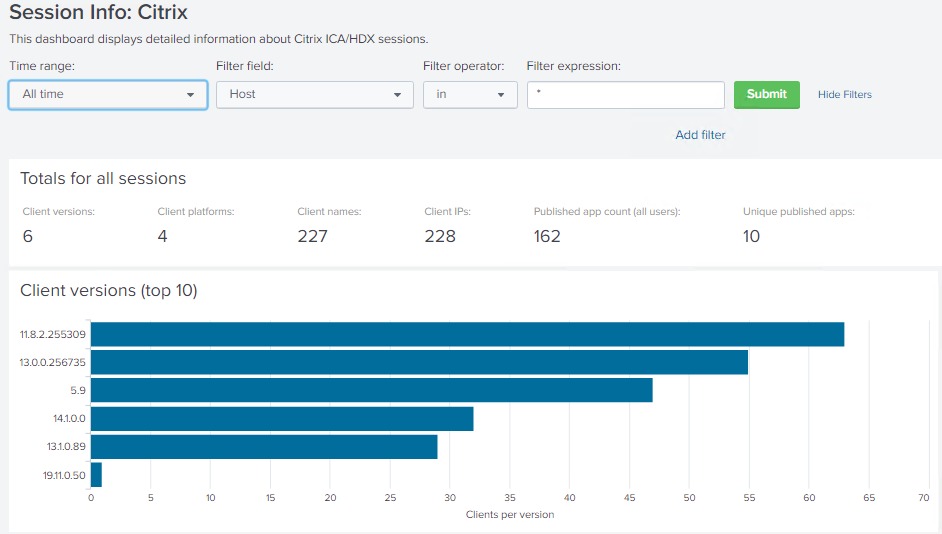Click the Session Info: Citrix title
The width and height of the screenshot is (942, 534).
tap(99, 12)
